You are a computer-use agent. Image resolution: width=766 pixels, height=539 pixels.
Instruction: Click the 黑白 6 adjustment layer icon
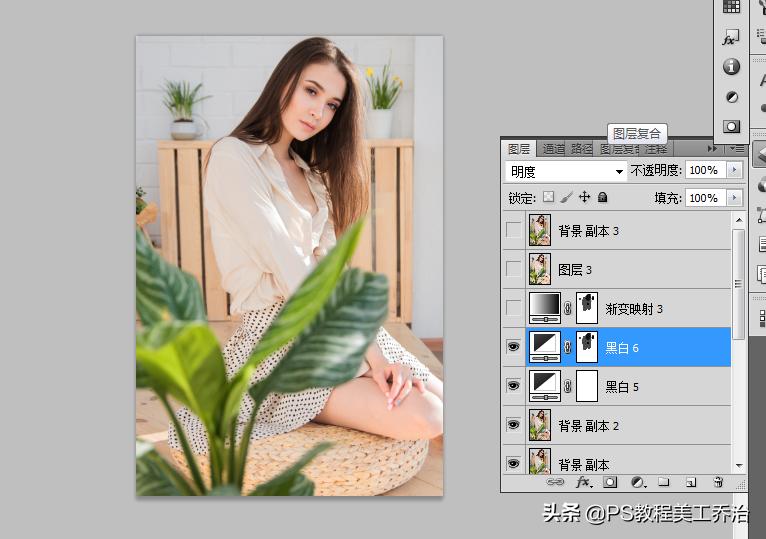[x=545, y=347]
